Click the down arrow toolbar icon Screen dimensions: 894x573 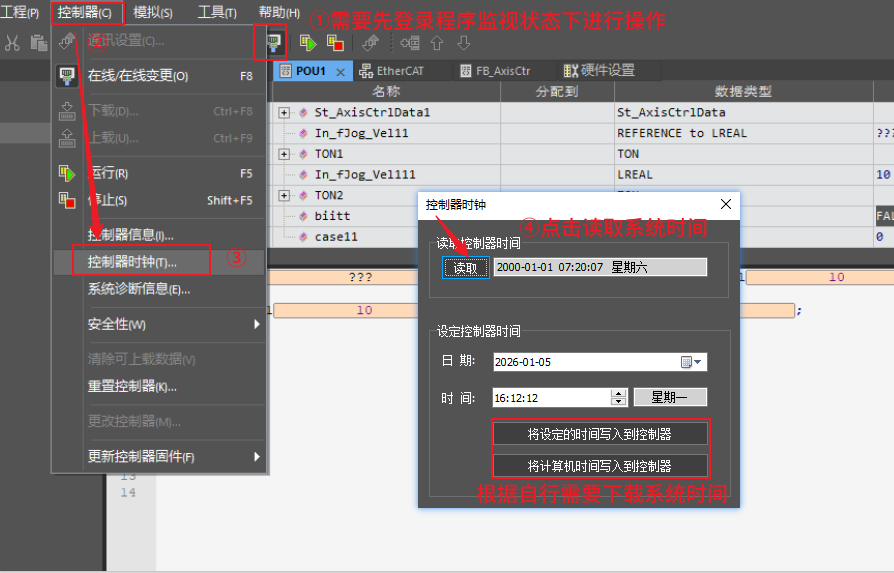(463, 43)
